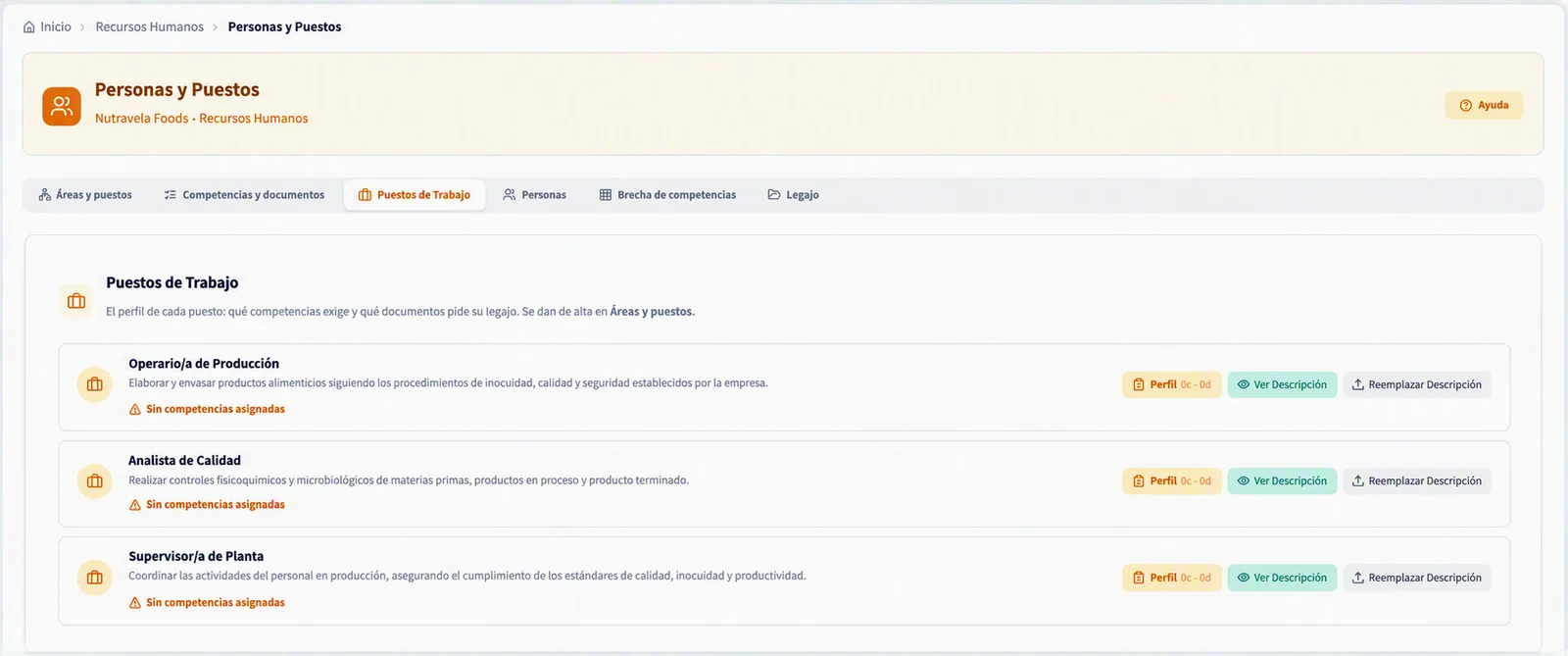Switch to the Legajo tab
Image resolution: width=1568 pixels, height=656 pixels.
click(x=794, y=195)
